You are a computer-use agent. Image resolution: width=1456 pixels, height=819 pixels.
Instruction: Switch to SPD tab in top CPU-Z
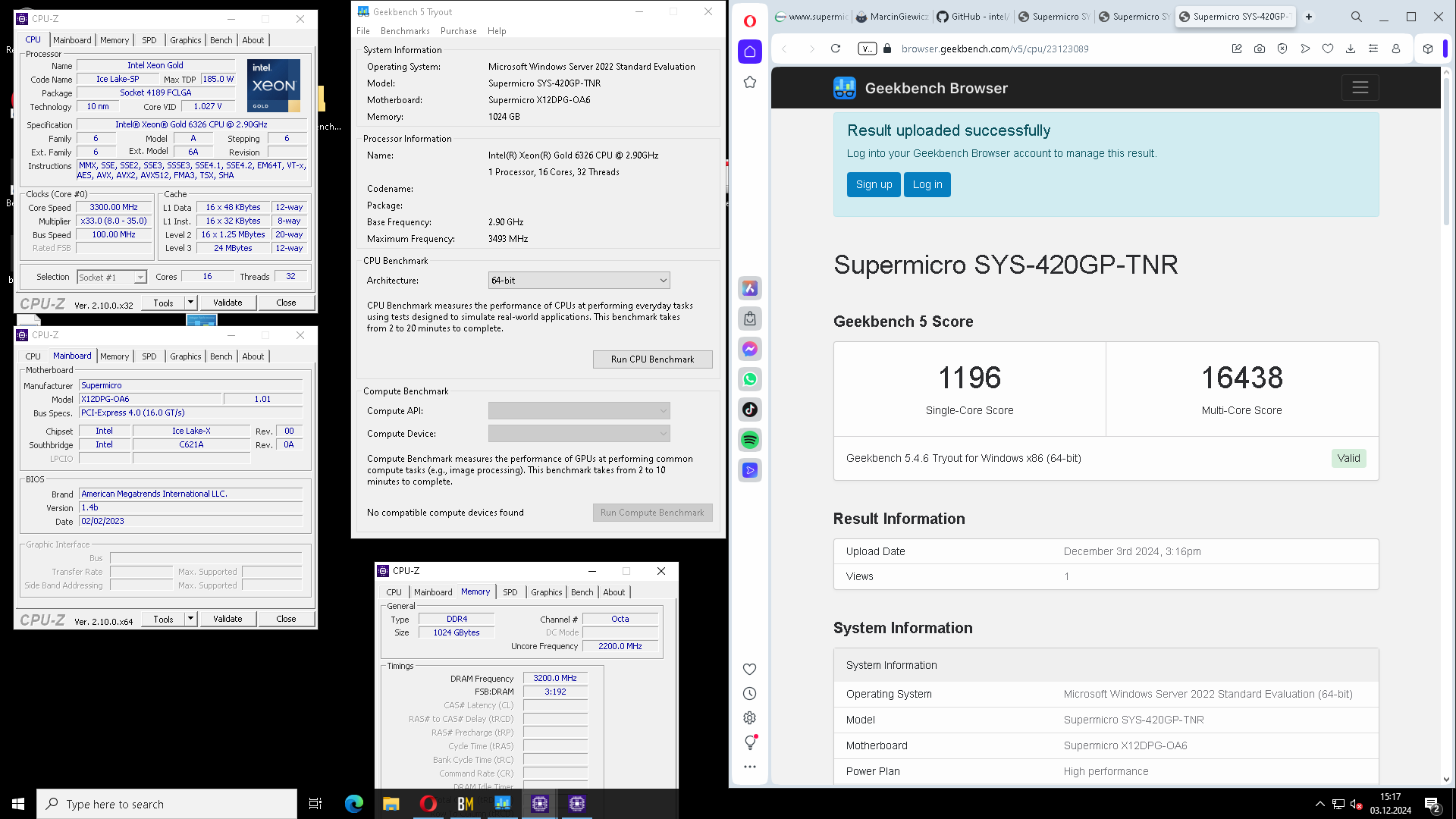(149, 40)
